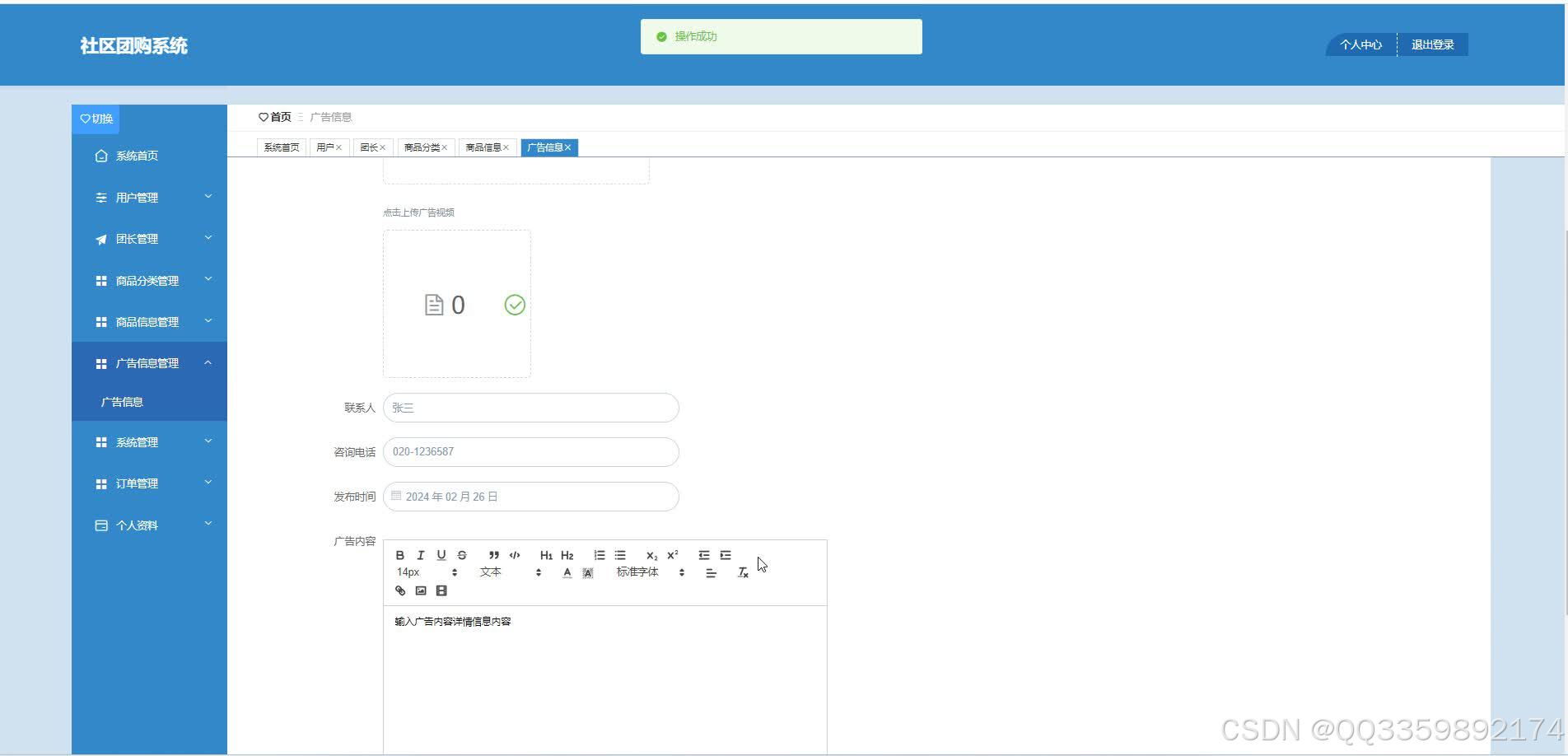
Task: Collapse the 广告信息管理 sidebar menu
Action: pos(149,363)
